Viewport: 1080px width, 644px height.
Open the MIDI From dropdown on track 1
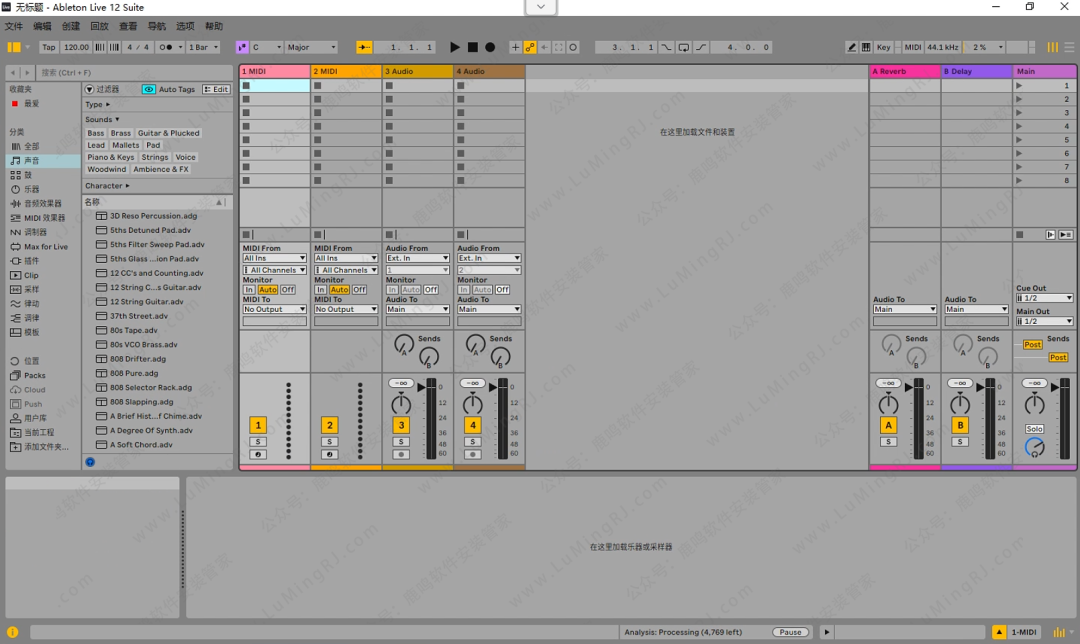coord(275,258)
